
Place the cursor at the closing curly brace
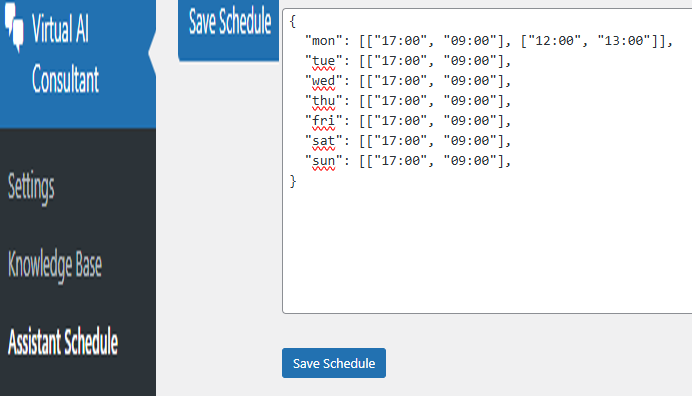pos(293,181)
